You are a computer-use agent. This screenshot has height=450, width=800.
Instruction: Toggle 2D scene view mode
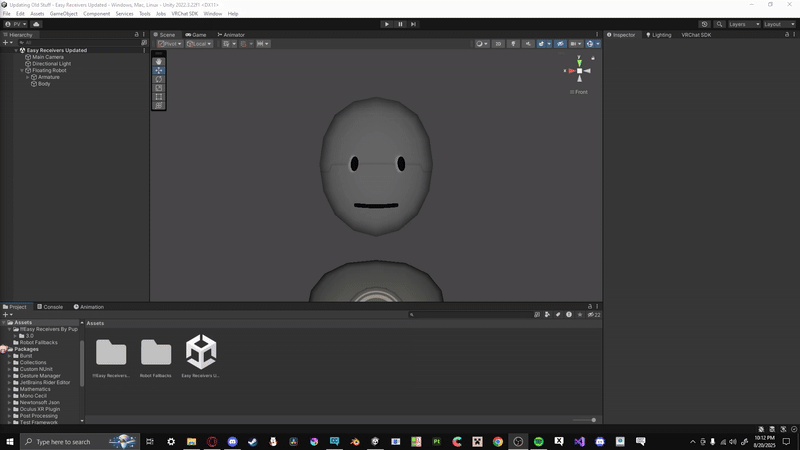coord(498,44)
